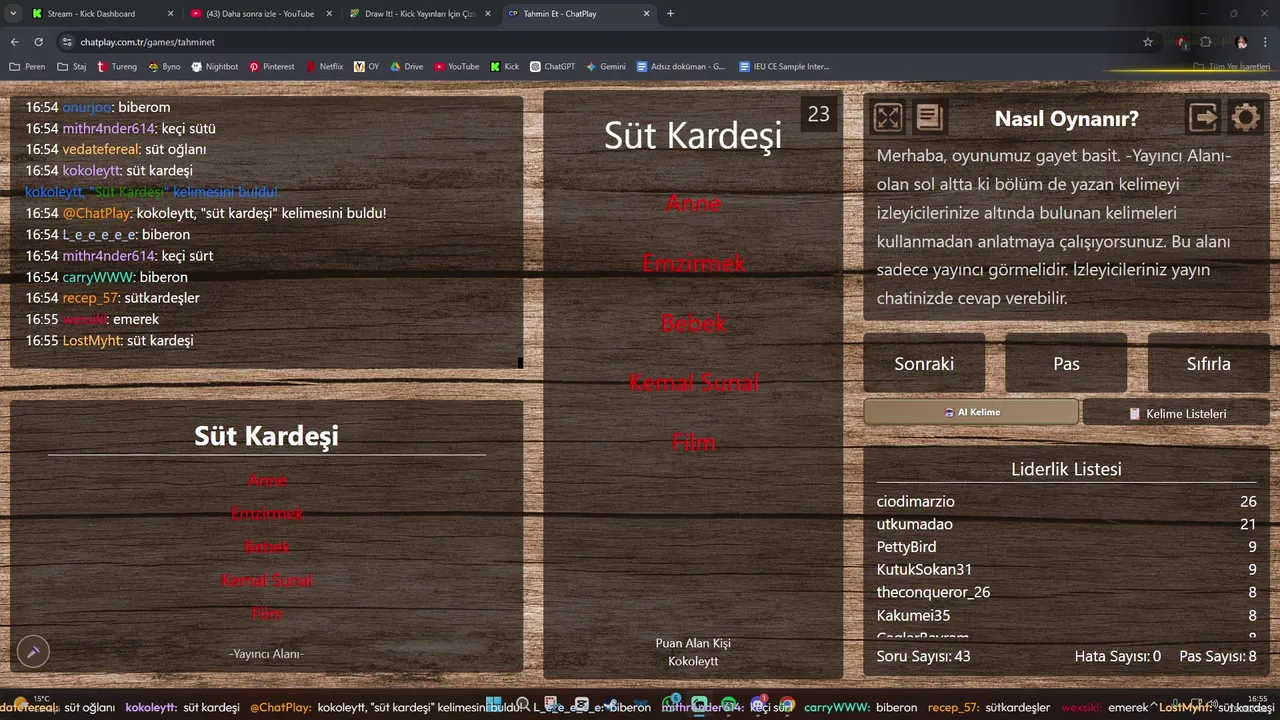Switch to the Draw It! Kick tab
Viewport: 1280px width, 720px height.
[x=419, y=14]
